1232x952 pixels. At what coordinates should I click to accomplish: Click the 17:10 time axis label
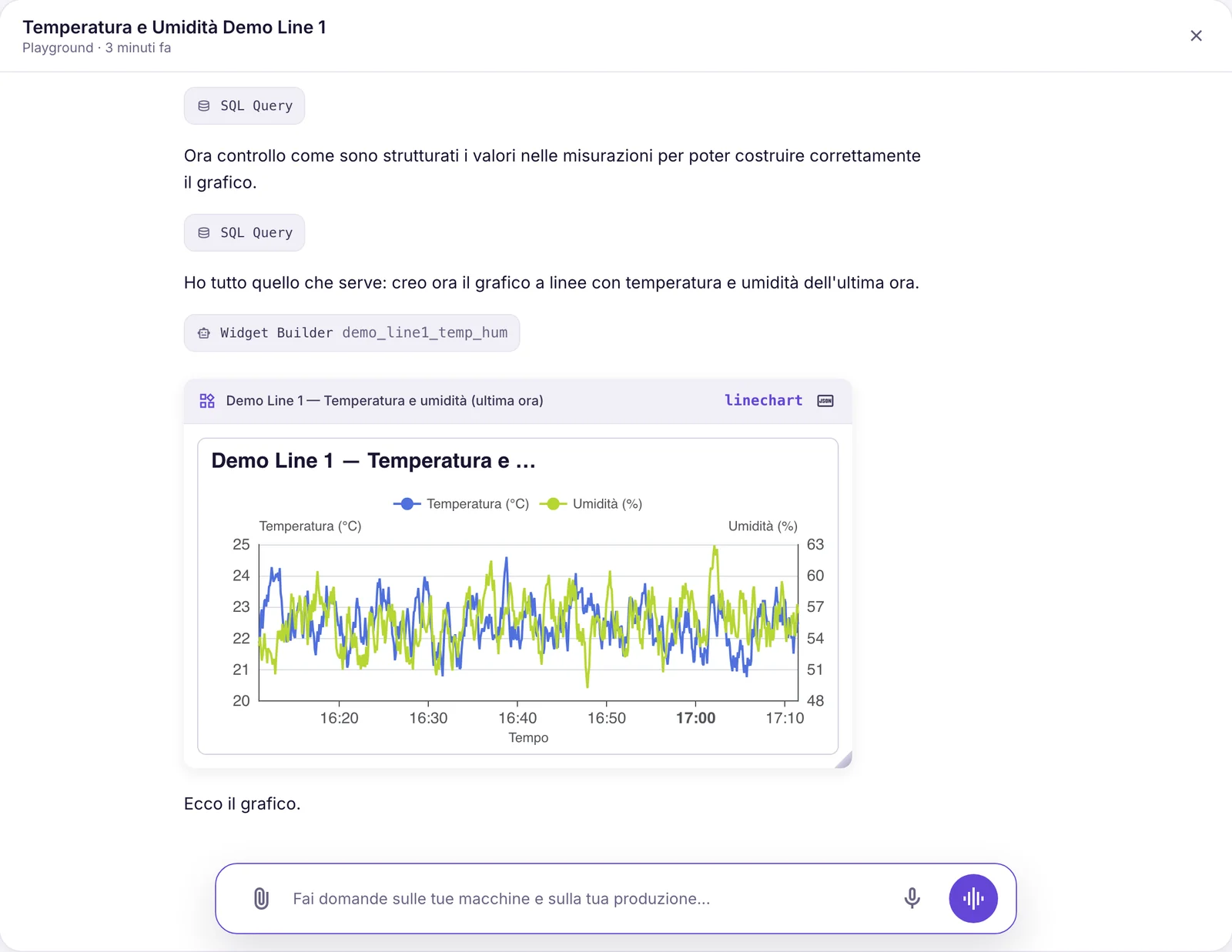tap(785, 718)
